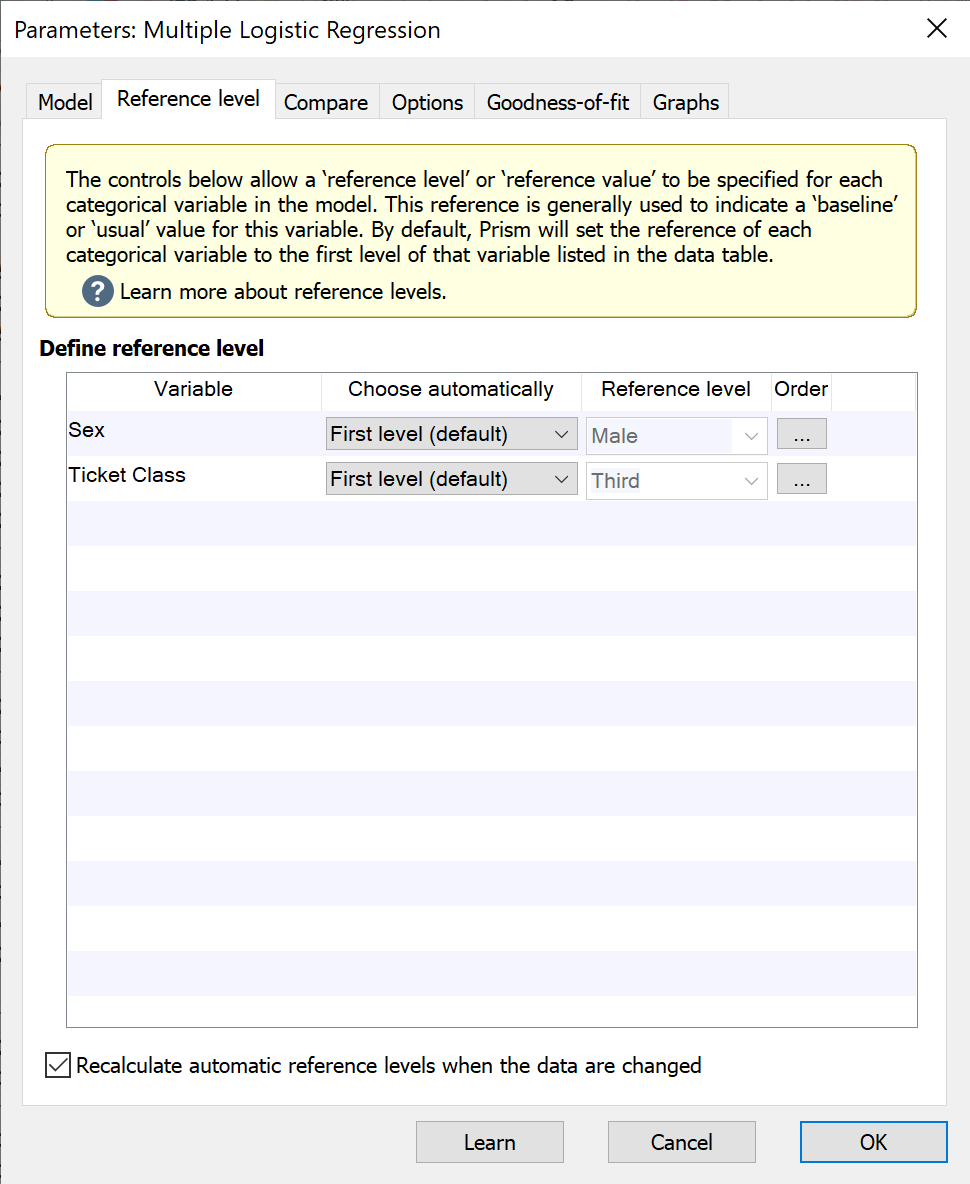Image resolution: width=970 pixels, height=1184 pixels.
Task: Click the Order ellipsis button for Ticket Class
Action: 801,480
